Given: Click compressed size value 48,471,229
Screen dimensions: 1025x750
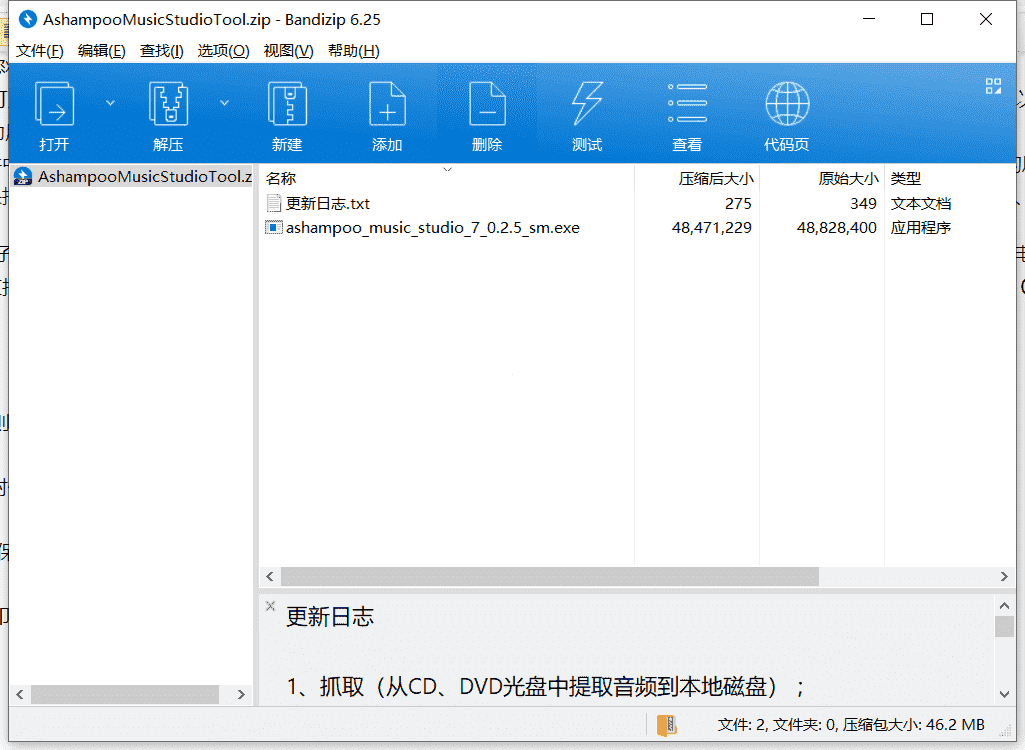Looking at the screenshot, I should pyautogui.click(x=711, y=228).
